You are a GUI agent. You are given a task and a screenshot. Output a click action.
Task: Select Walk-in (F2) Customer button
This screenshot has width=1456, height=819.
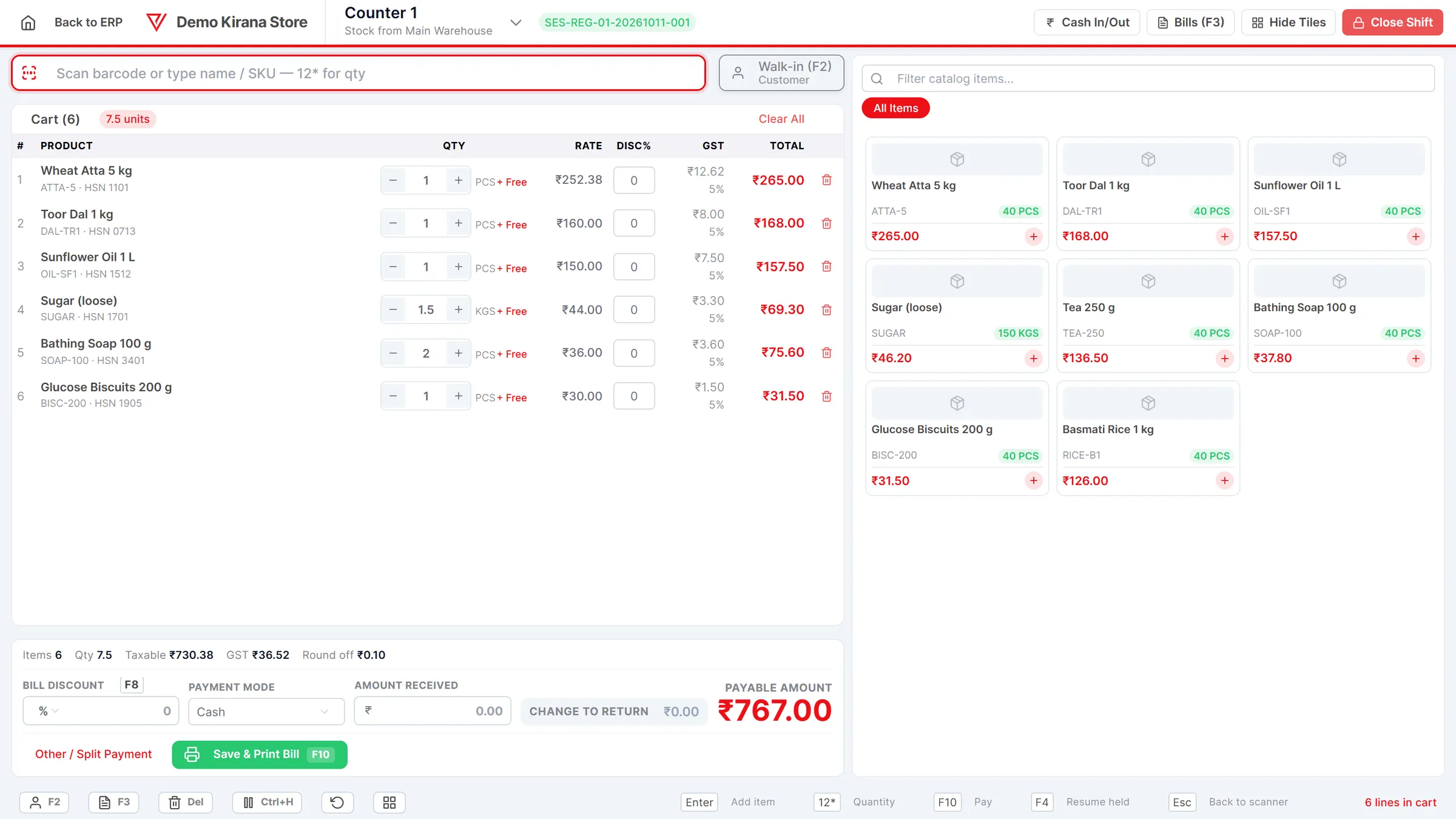(781, 73)
